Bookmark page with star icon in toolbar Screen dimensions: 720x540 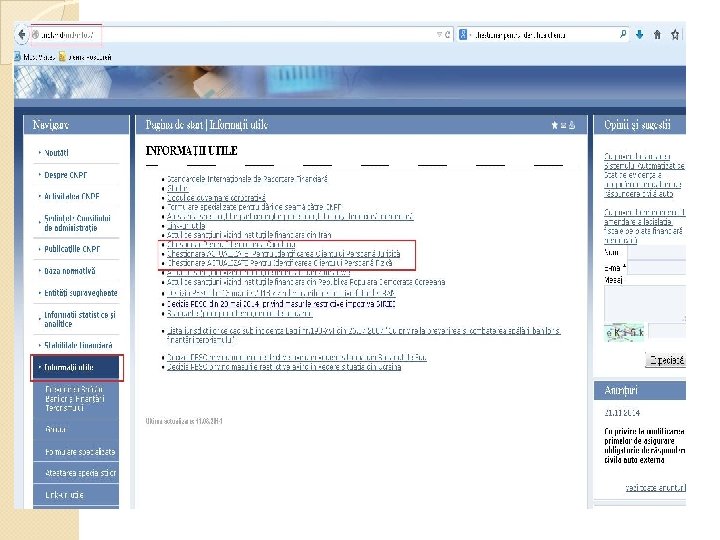675,34
